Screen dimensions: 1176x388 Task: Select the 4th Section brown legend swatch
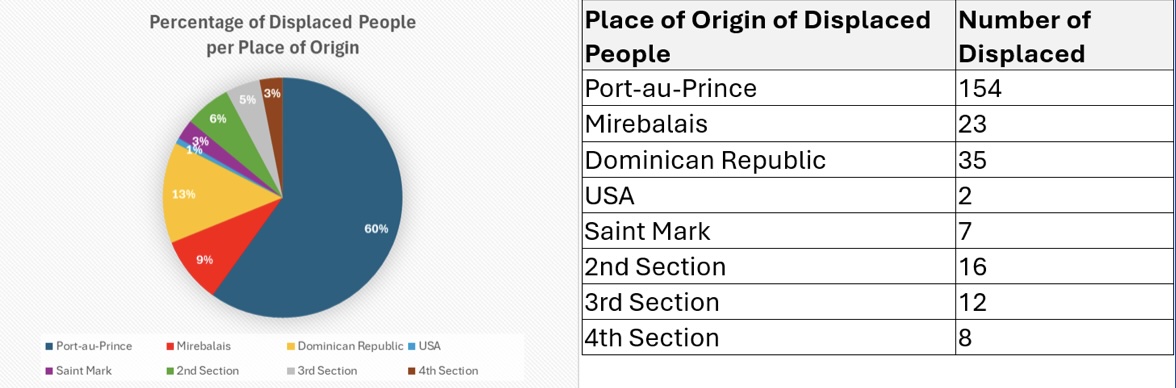(x=412, y=371)
